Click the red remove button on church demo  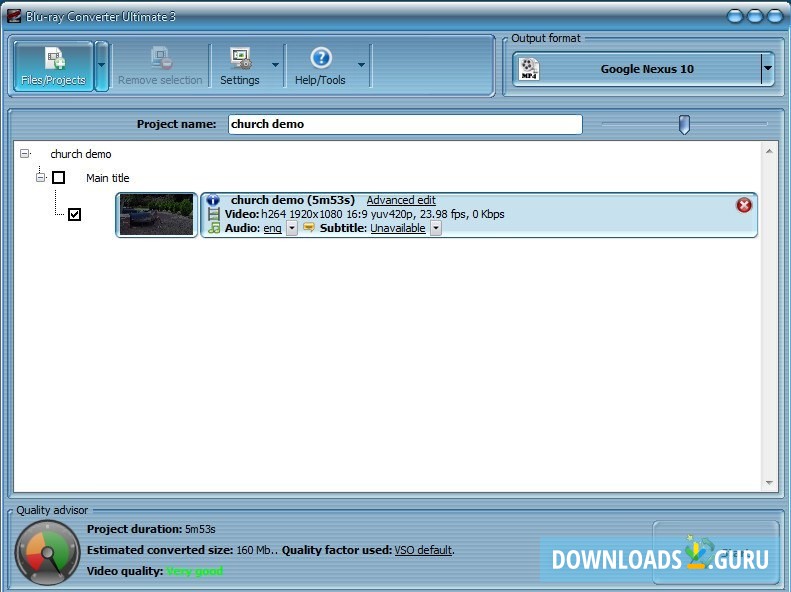tap(744, 205)
